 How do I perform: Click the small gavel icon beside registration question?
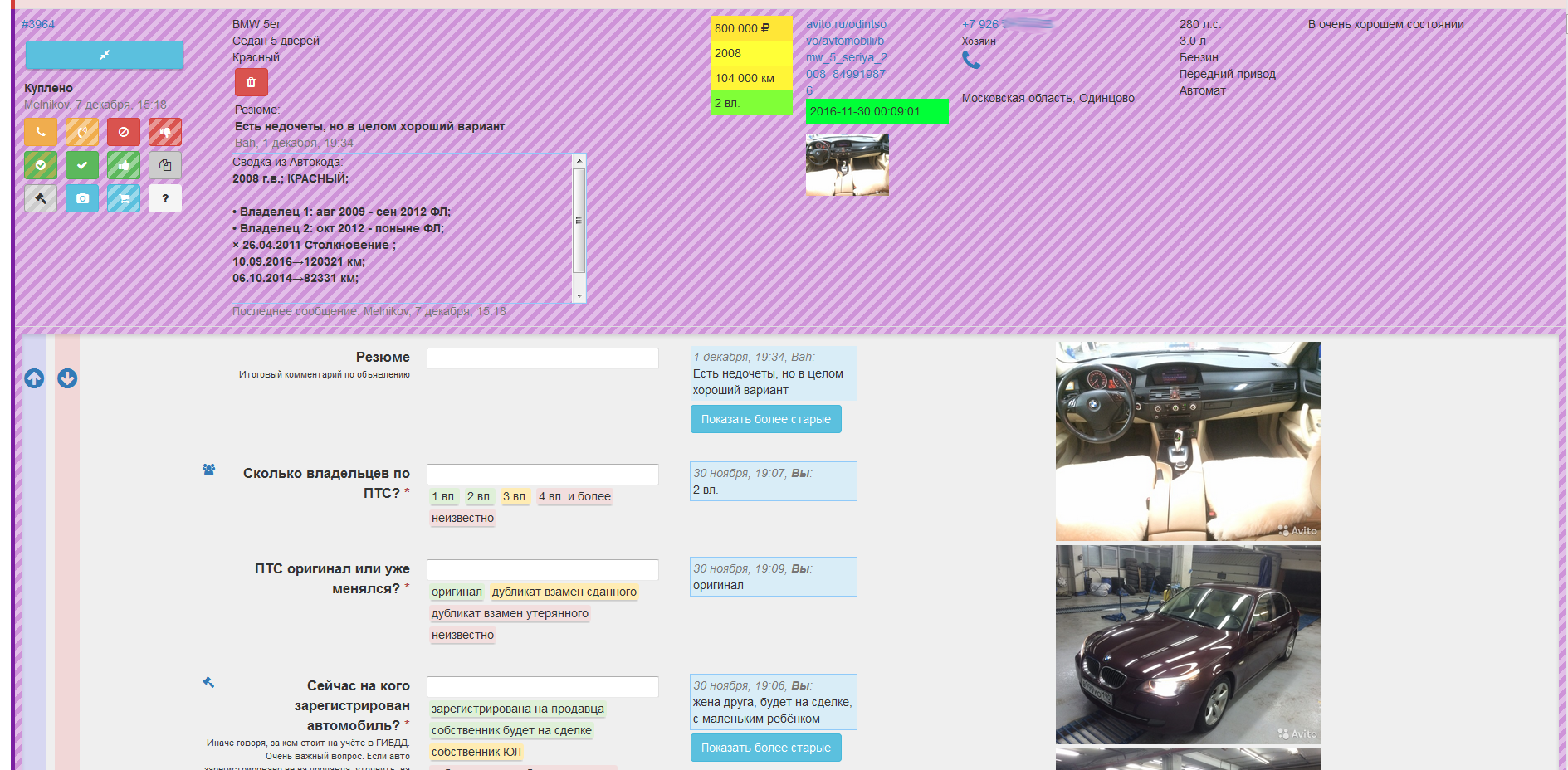pos(208,682)
